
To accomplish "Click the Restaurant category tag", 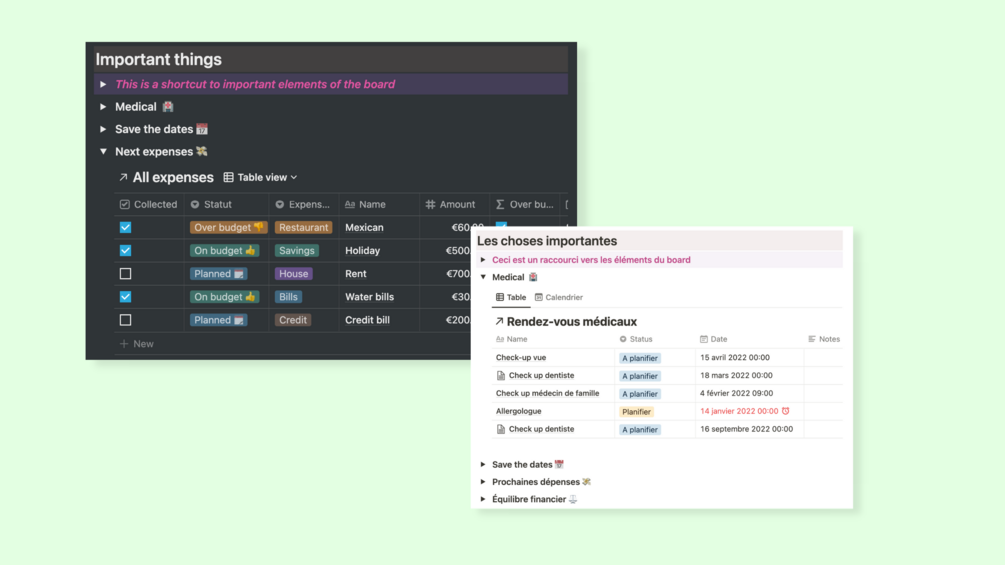I will [x=303, y=227].
